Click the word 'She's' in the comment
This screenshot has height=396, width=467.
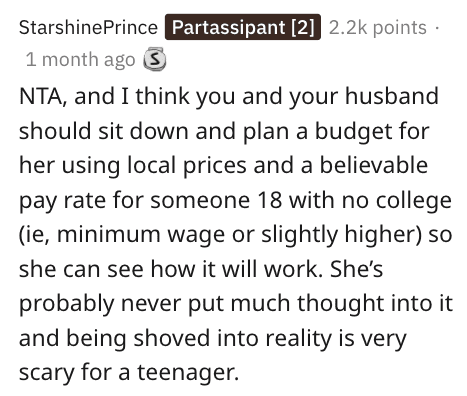tap(356, 269)
